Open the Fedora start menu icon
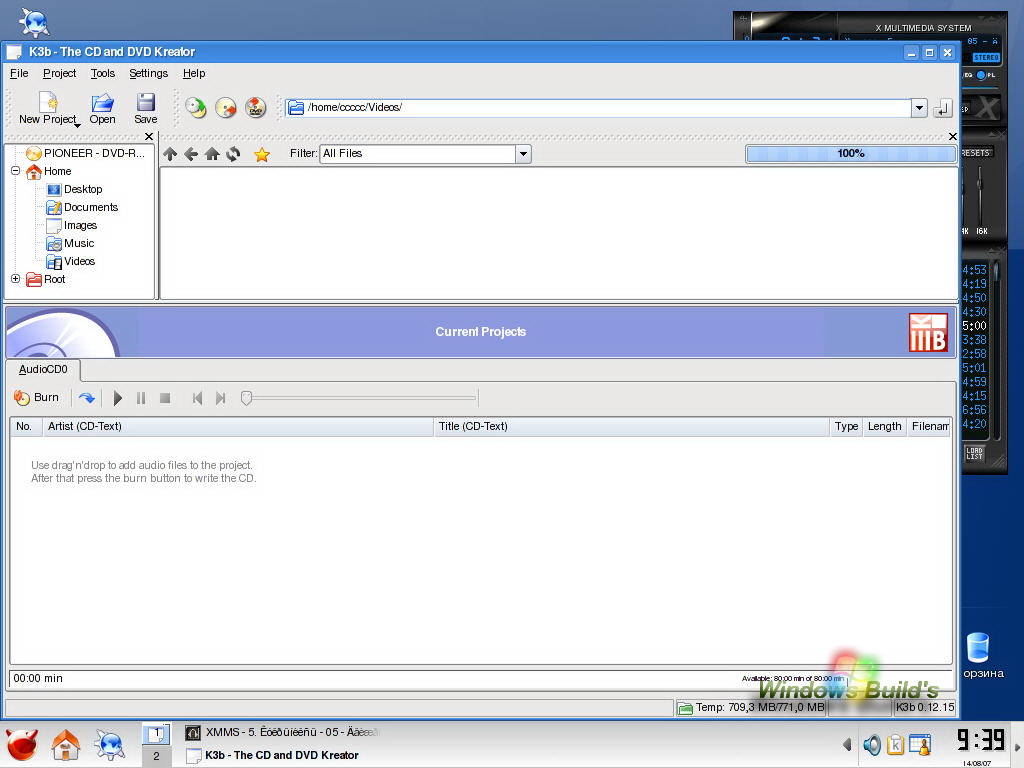 click(x=22, y=745)
